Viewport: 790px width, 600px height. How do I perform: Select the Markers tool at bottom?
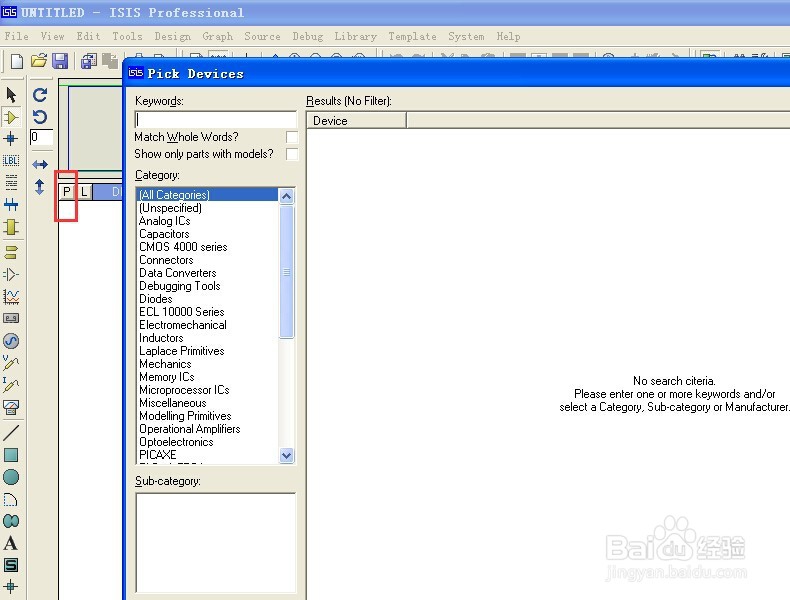[11, 586]
